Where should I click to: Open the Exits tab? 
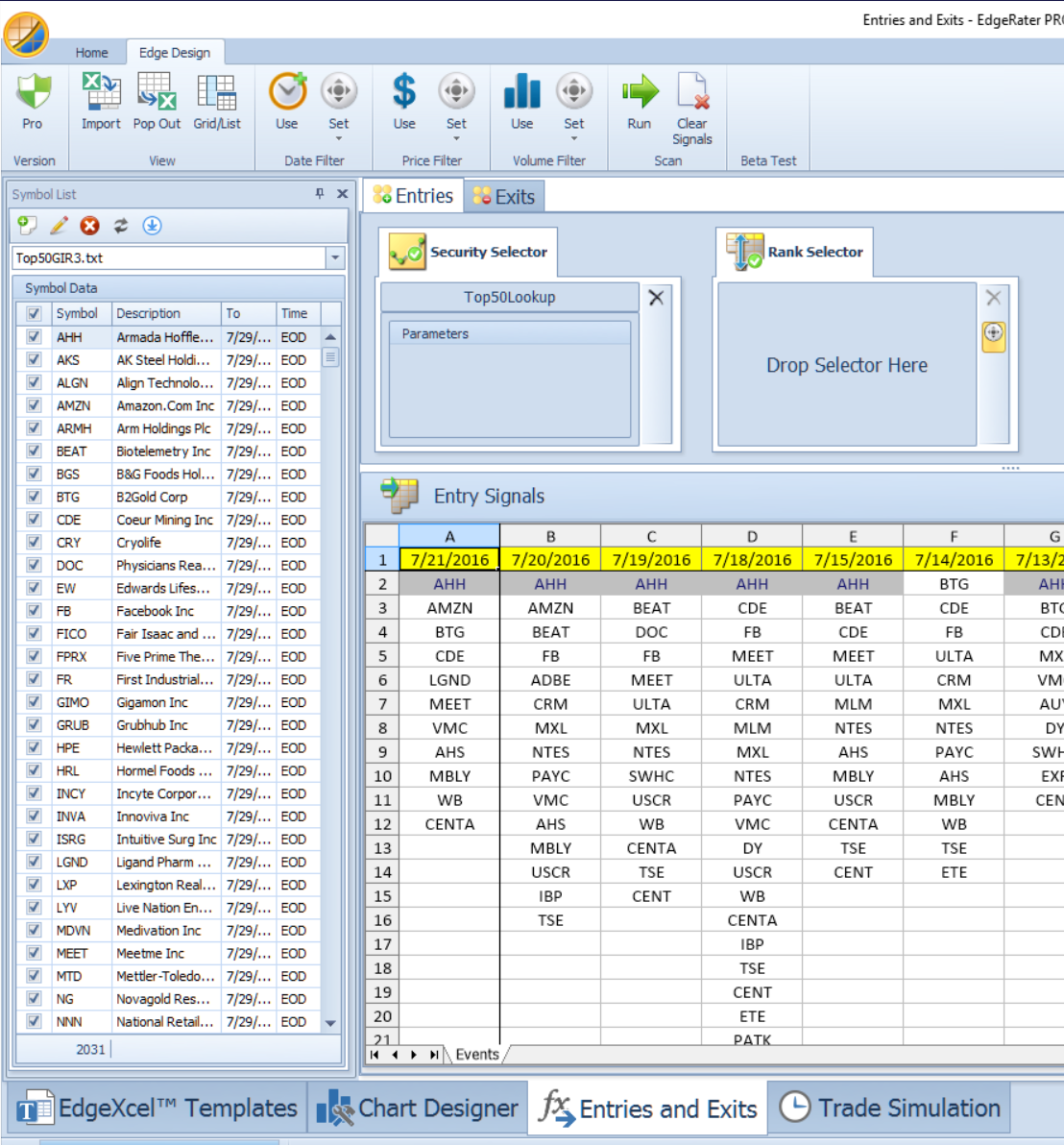(504, 196)
